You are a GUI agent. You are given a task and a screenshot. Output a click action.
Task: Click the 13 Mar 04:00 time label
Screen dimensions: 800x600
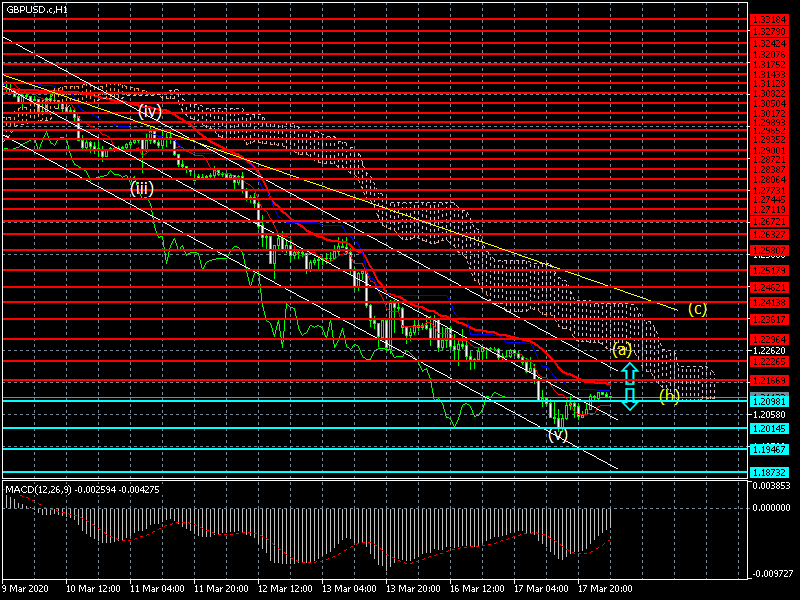(349, 588)
